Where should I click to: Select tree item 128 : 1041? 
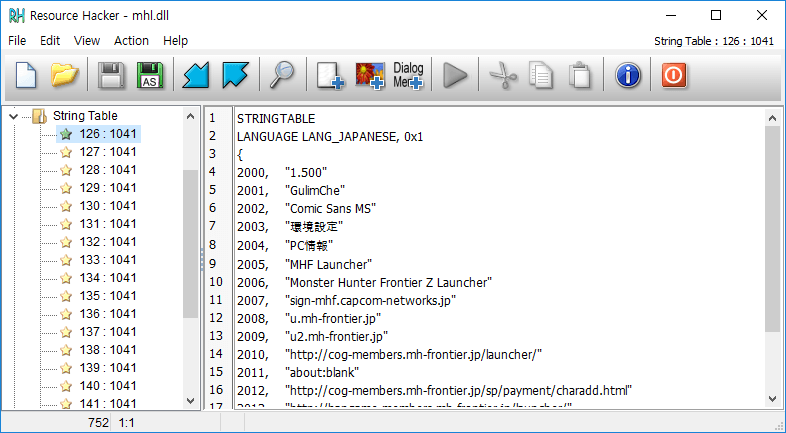108,170
